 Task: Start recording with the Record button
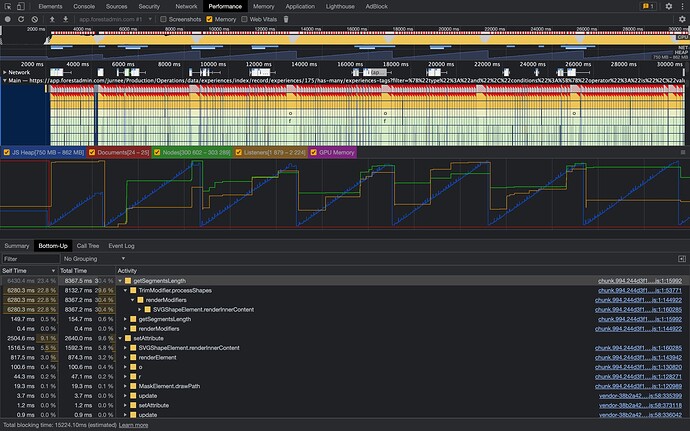[x=7, y=19]
